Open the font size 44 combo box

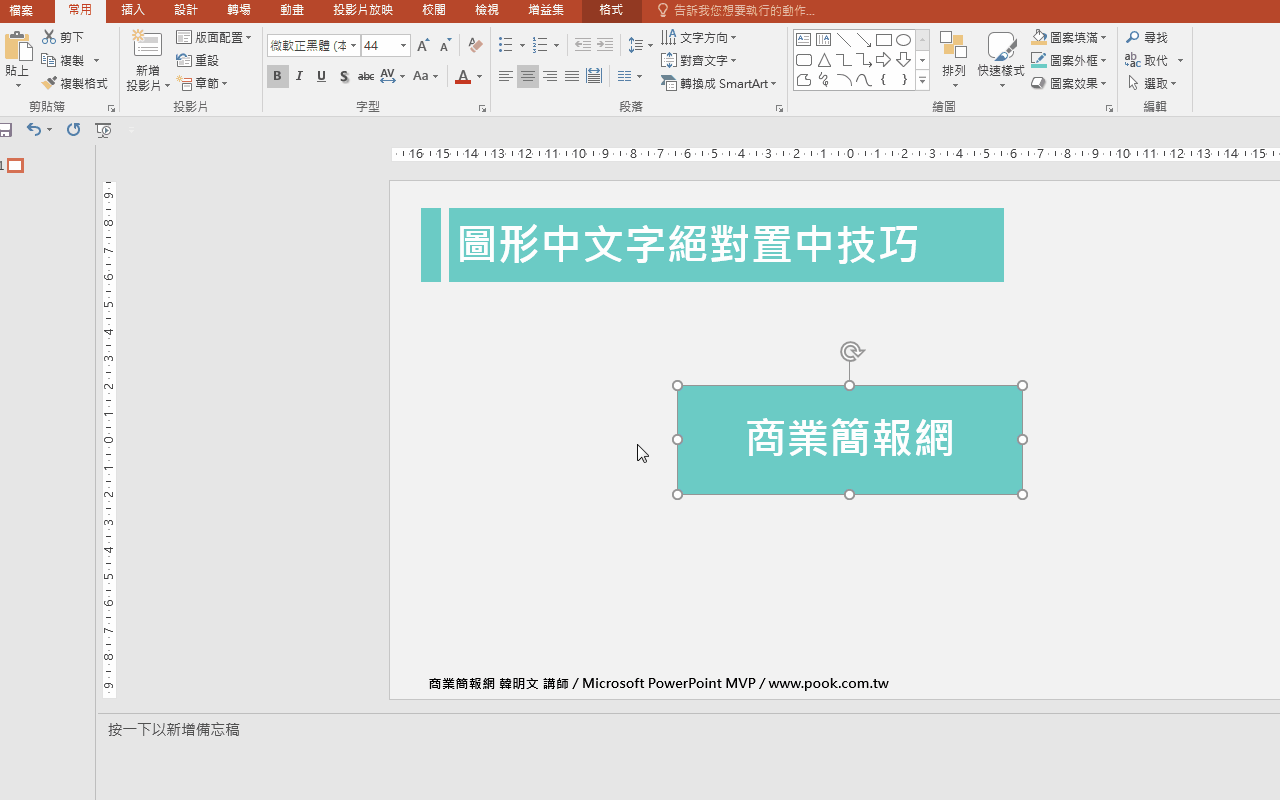tap(385, 45)
